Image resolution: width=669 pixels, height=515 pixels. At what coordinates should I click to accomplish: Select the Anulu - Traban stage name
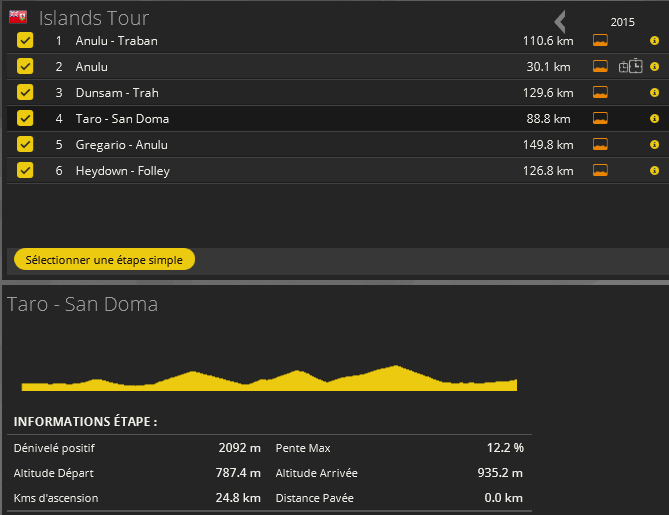[x=116, y=41]
